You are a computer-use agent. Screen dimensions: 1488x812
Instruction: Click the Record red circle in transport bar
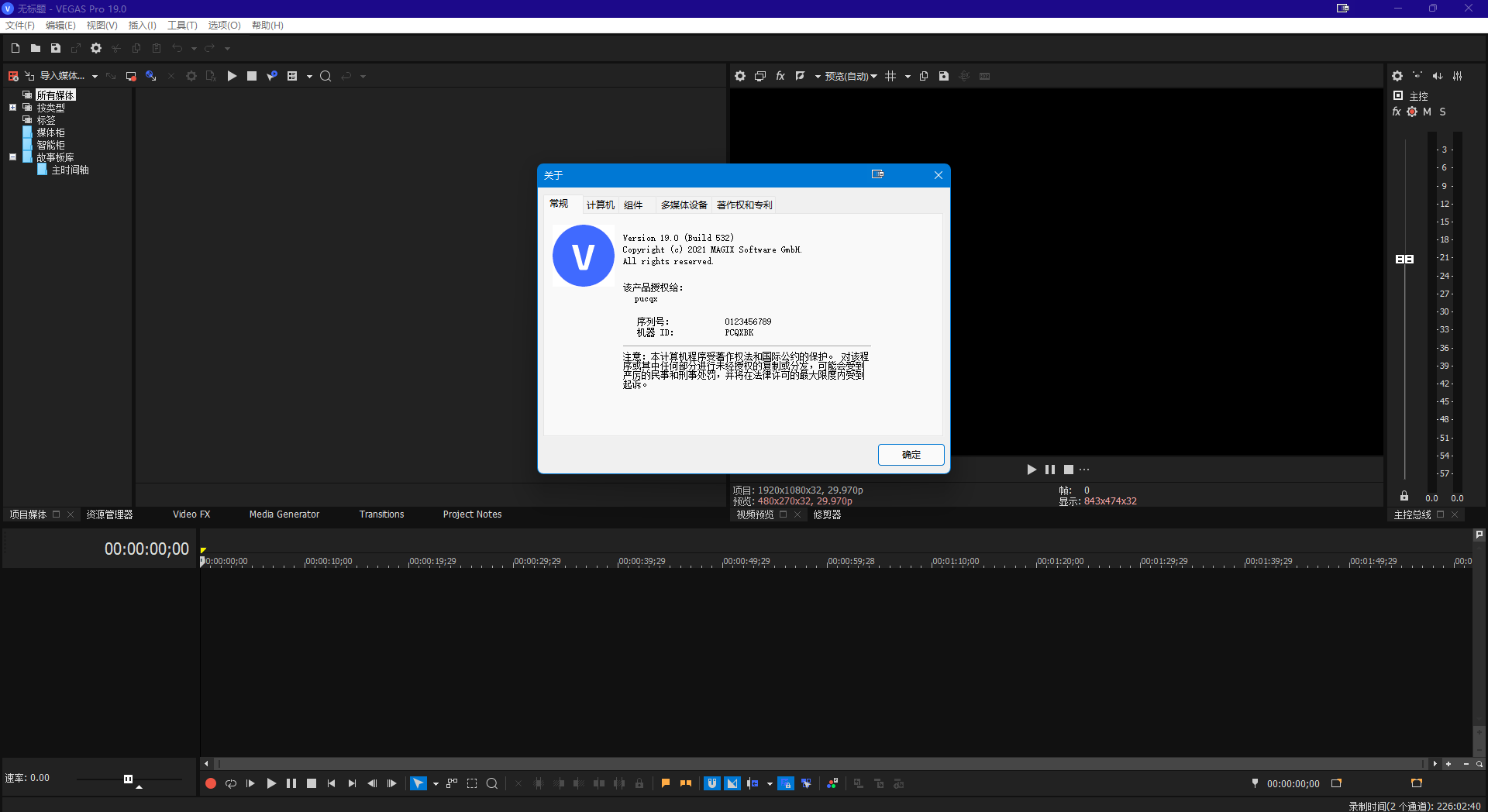pyautogui.click(x=210, y=783)
